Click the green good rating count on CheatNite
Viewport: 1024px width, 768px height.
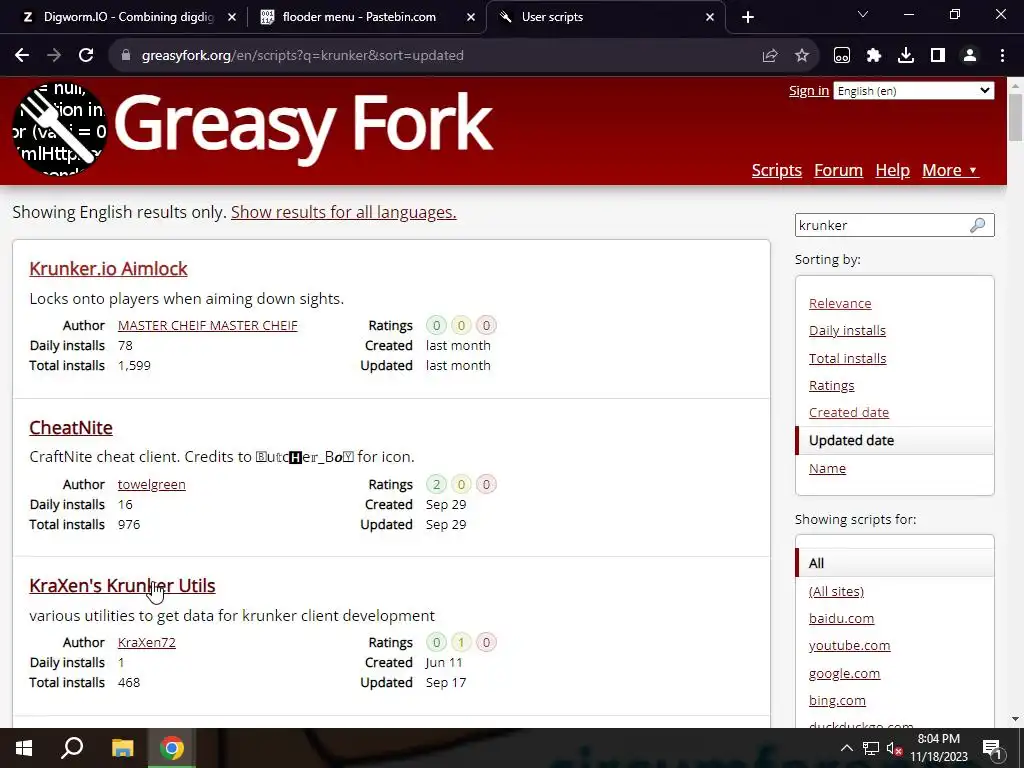(x=436, y=485)
